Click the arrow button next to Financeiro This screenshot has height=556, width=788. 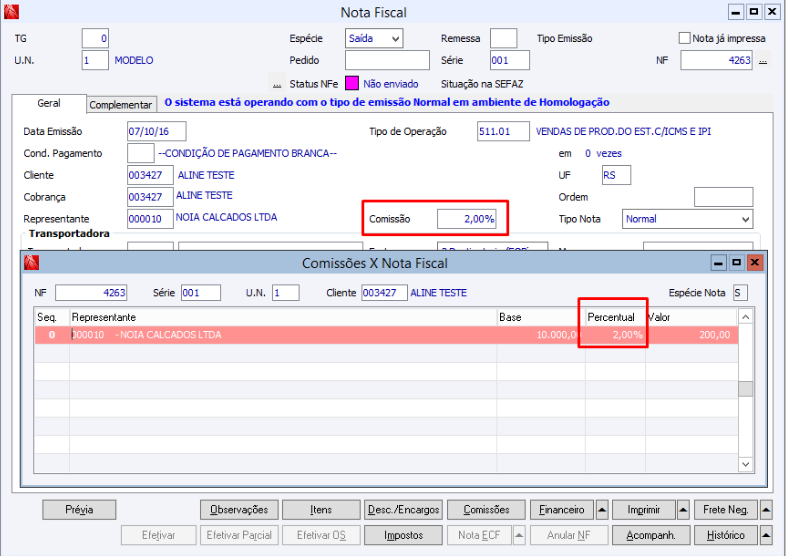[x=601, y=510]
